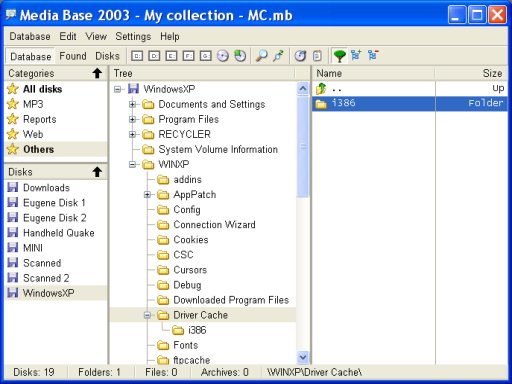512x384 pixels.
Task: Select the Database tab in toolbar
Action: coord(30,56)
